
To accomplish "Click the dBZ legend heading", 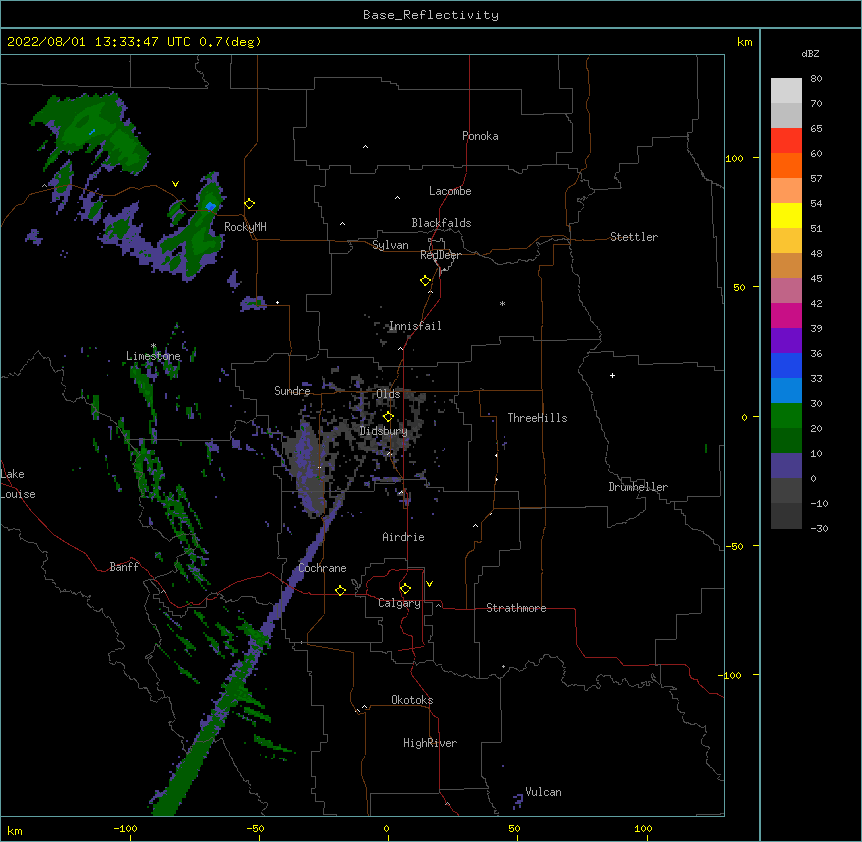I will tap(810, 53).
